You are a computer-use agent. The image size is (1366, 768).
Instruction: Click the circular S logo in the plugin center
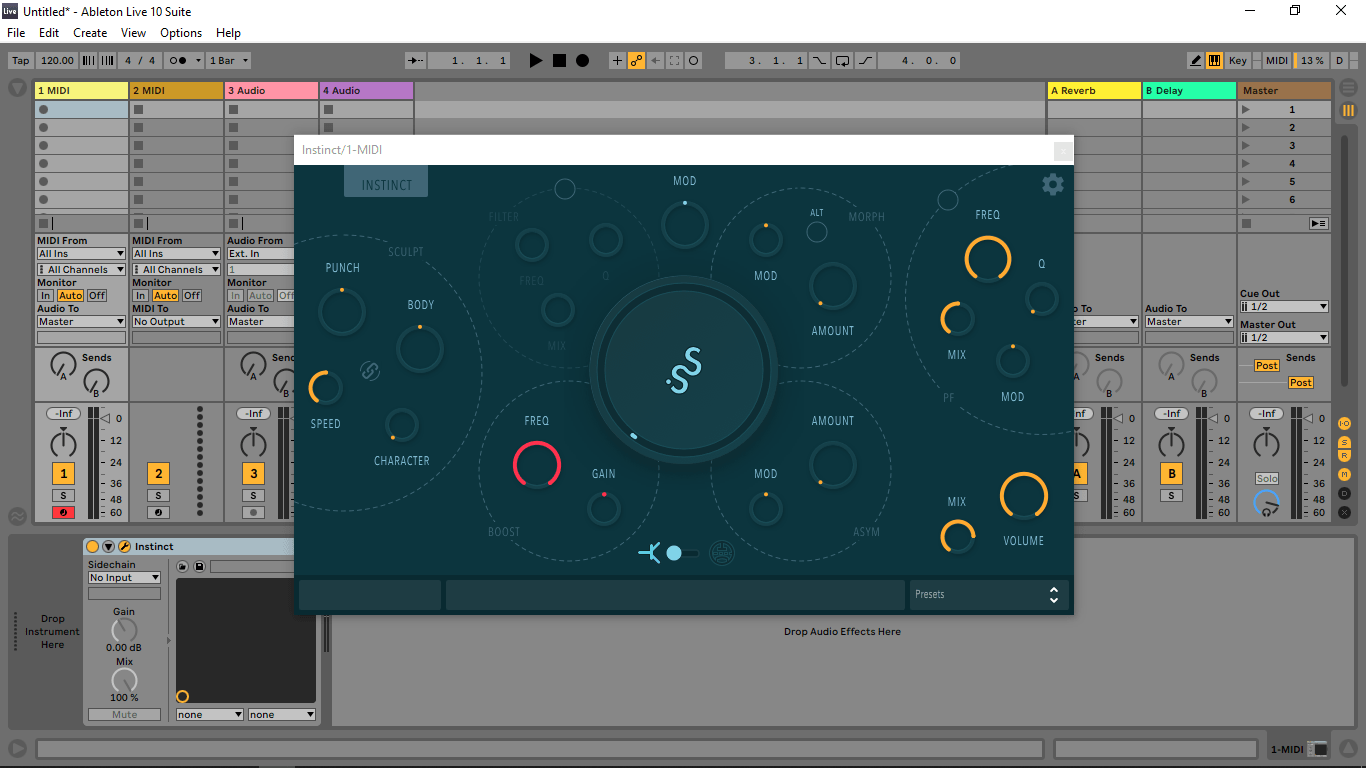pos(684,370)
